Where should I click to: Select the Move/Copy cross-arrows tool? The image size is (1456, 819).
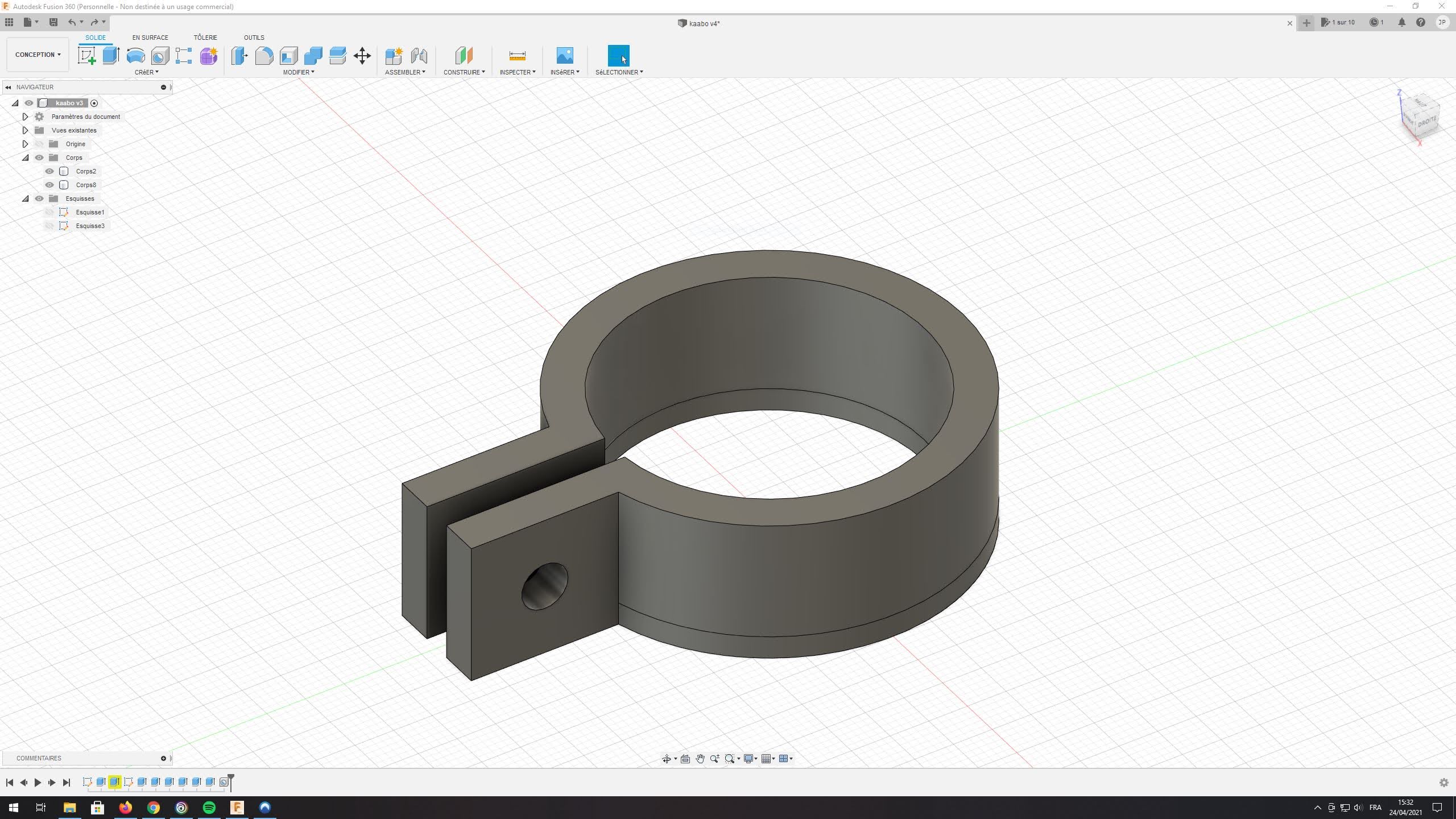point(362,56)
